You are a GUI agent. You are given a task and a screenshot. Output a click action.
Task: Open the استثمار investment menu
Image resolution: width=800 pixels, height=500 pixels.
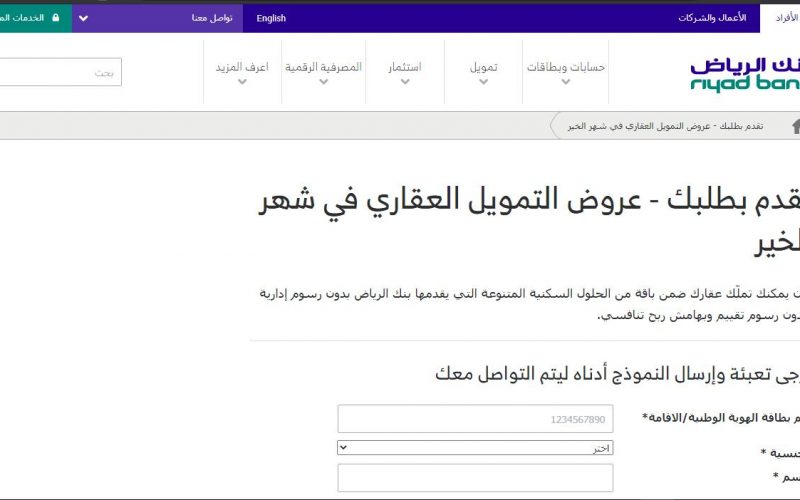[x=405, y=67]
